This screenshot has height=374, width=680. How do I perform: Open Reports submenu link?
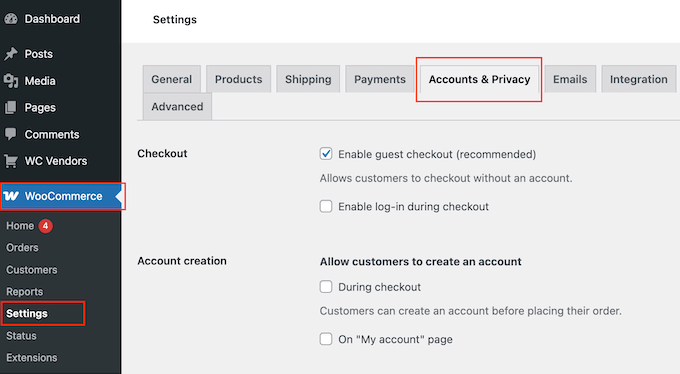click(24, 292)
